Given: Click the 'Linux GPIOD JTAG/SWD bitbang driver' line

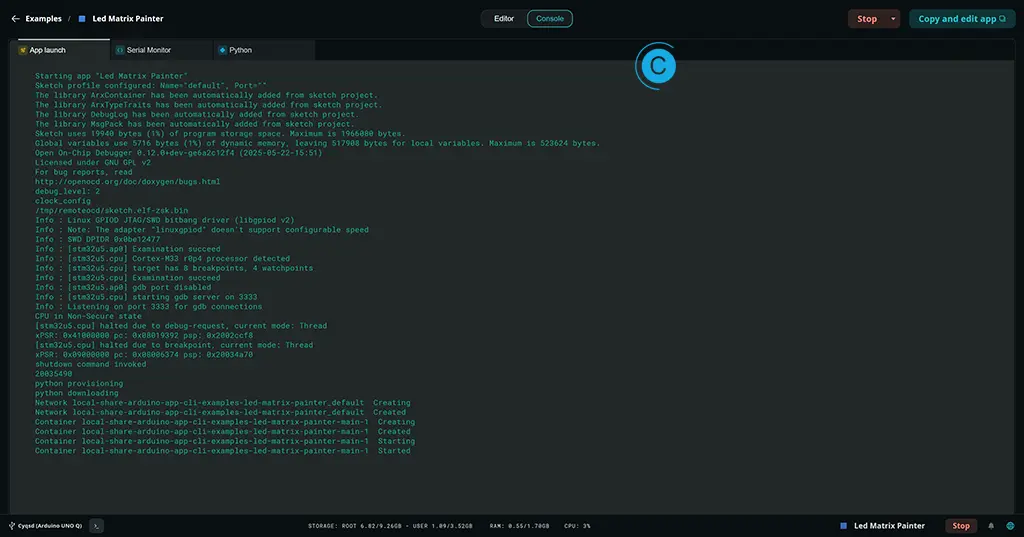Looking at the screenshot, I should coord(165,220).
